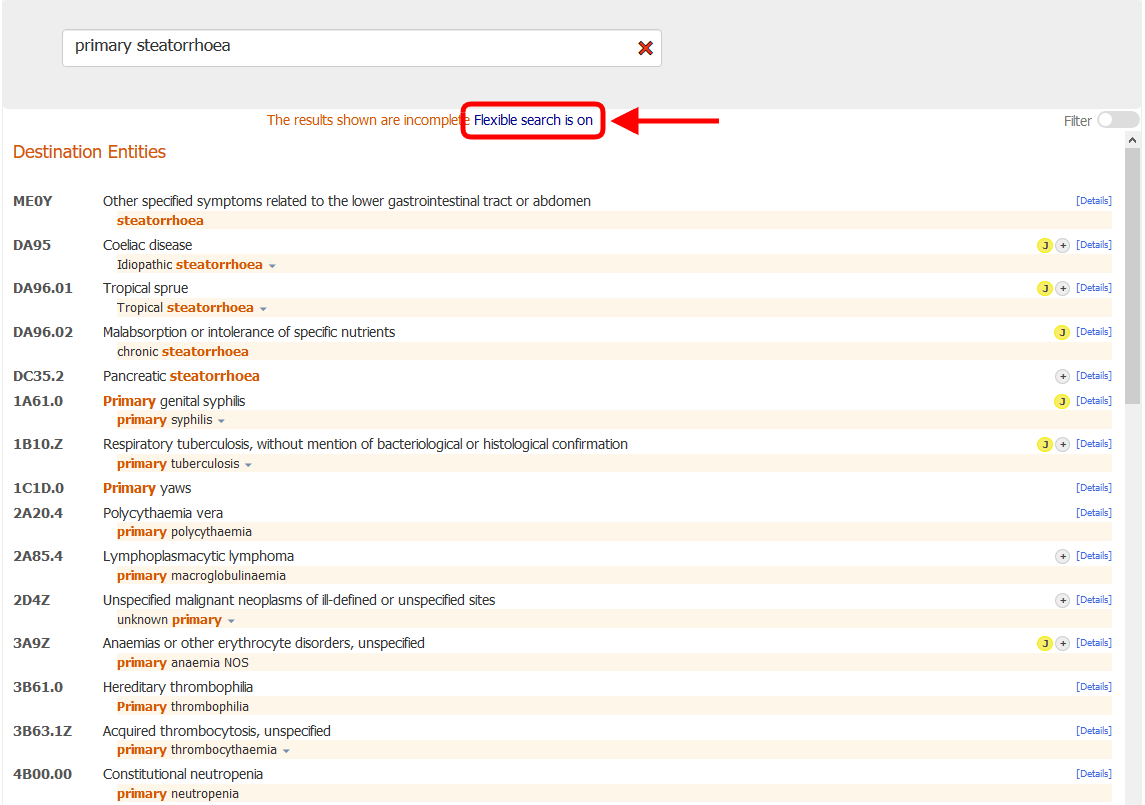
Task: Click the J icon beside Tropical sprue
Action: (1045, 287)
